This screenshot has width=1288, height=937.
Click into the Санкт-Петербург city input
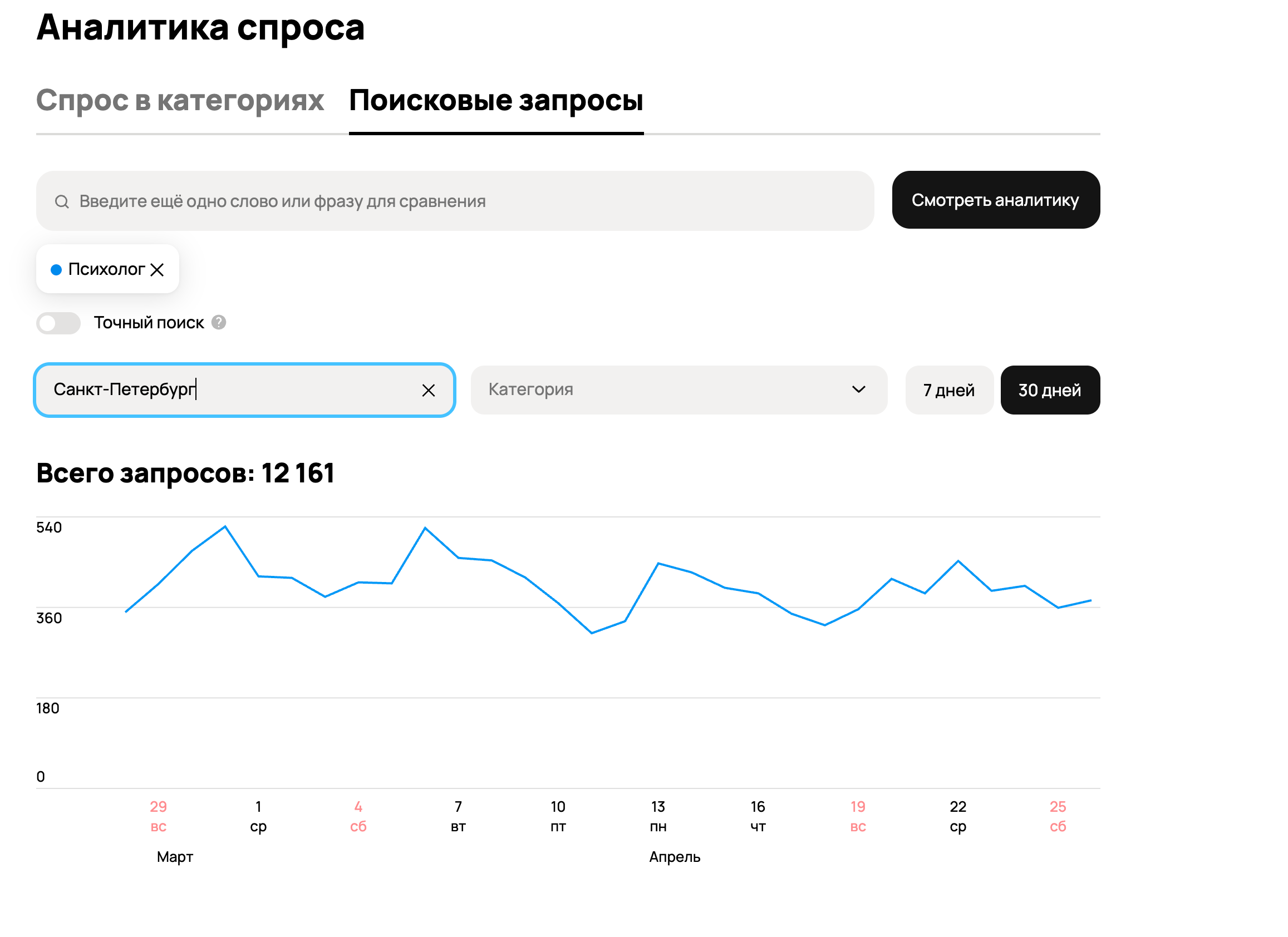(227, 390)
